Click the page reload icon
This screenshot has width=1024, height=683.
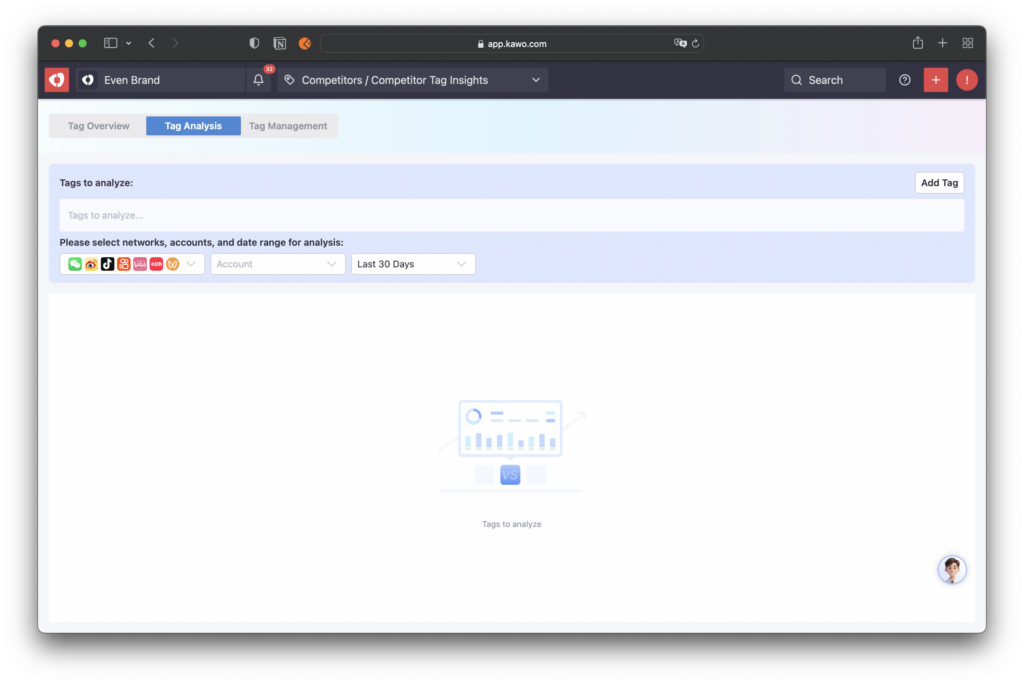click(x=696, y=43)
